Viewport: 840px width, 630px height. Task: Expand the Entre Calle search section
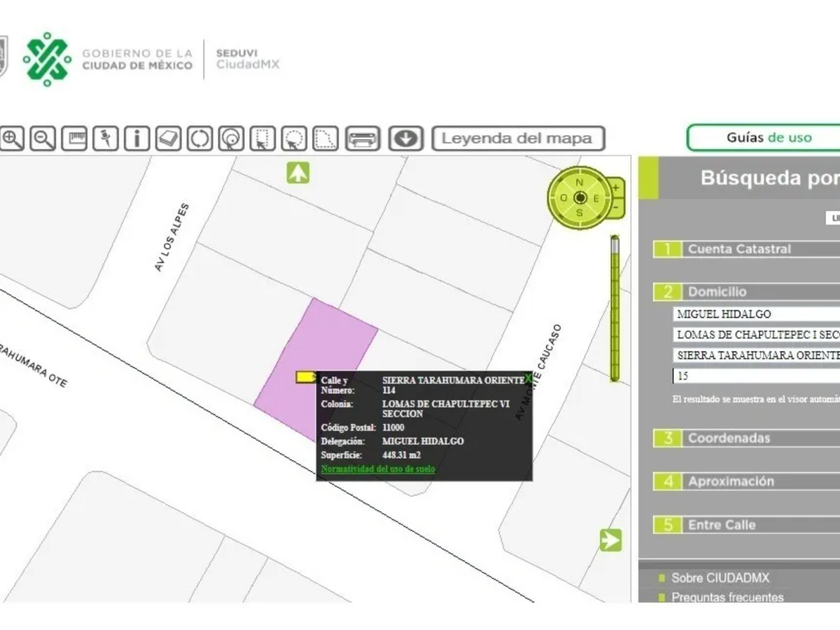tap(721, 525)
